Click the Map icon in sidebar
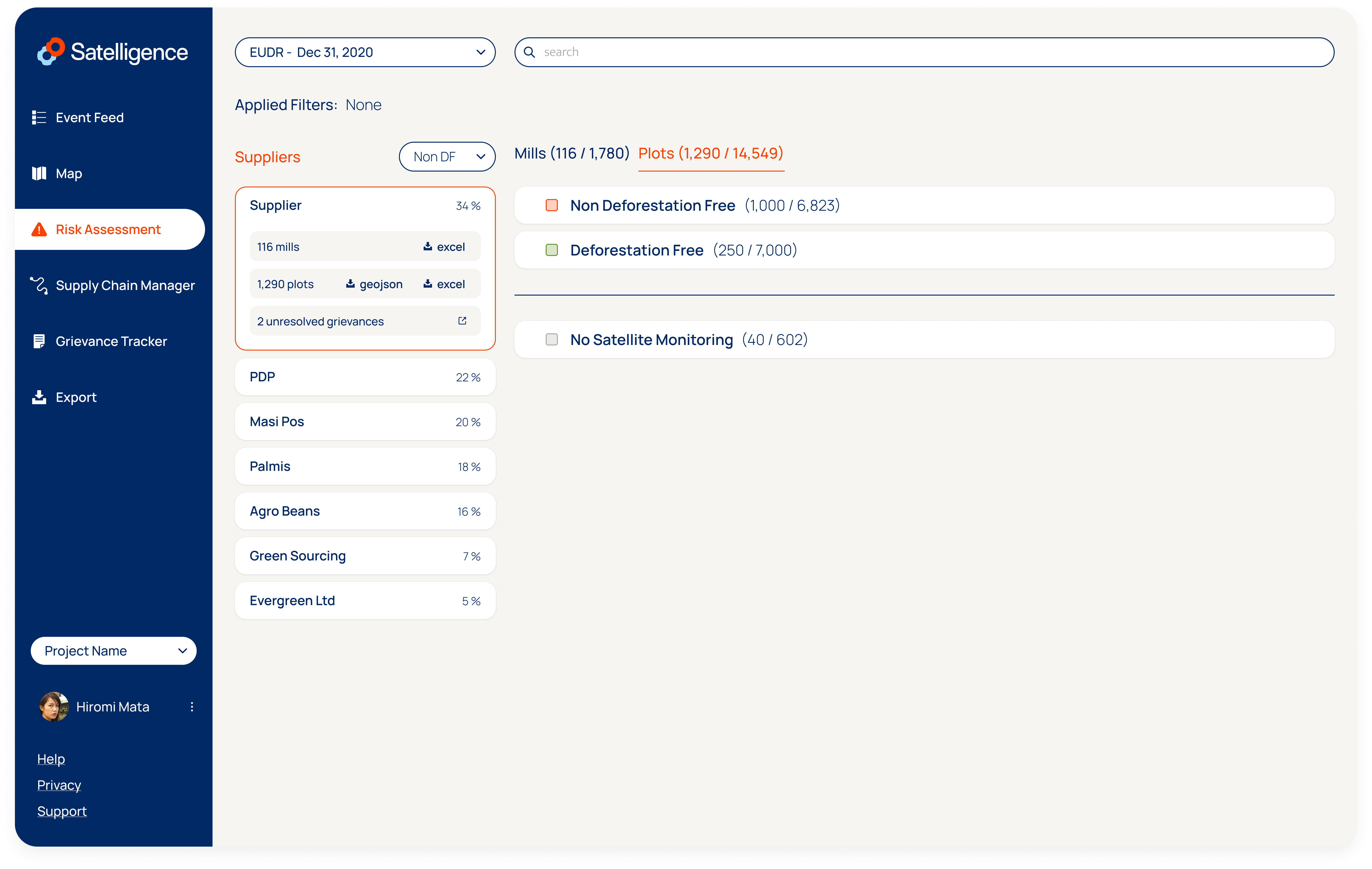The width and height of the screenshot is (1372, 869). point(39,173)
